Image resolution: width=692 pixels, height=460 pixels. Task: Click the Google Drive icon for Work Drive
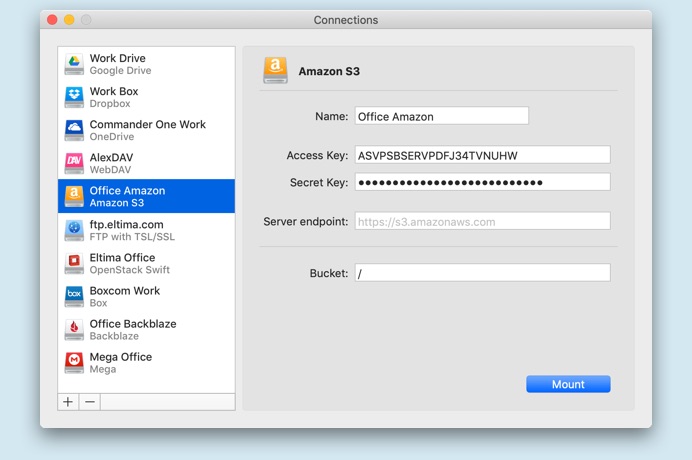[x=74, y=64]
